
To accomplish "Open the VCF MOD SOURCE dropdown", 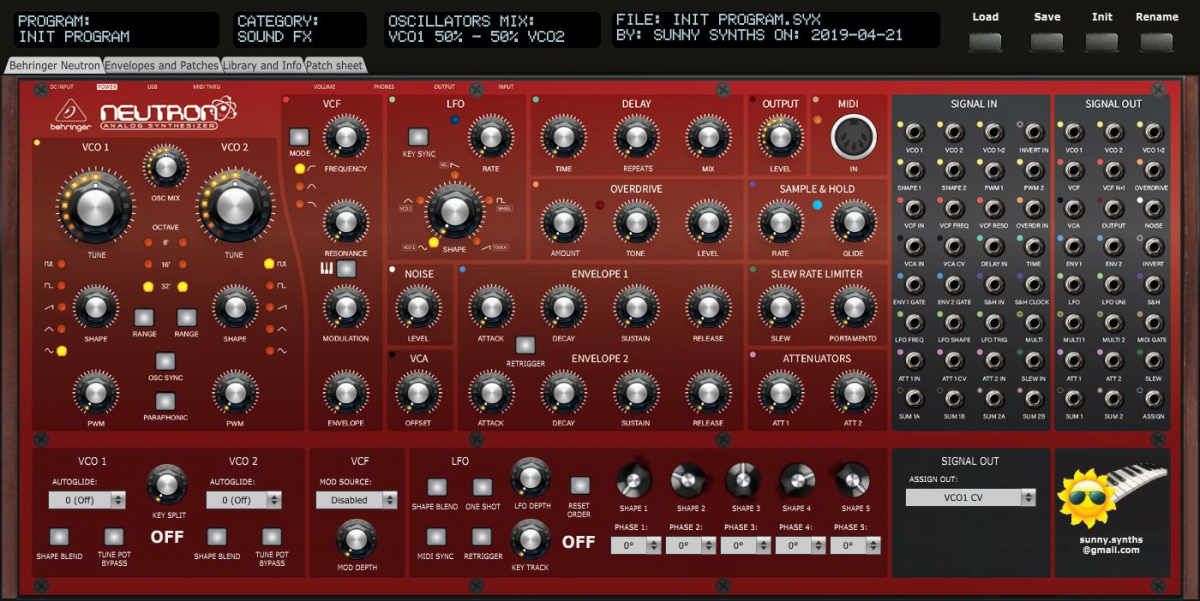I will [356, 500].
